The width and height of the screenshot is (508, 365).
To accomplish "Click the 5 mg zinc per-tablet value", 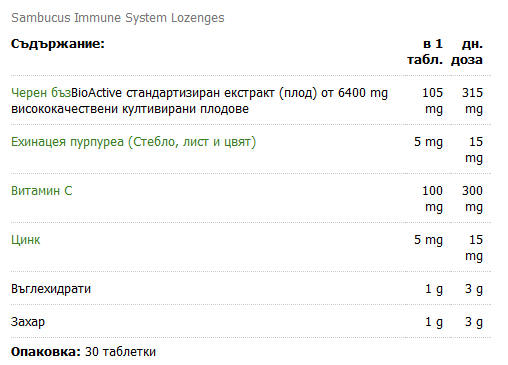I will pyautogui.click(x=429, y=240).
